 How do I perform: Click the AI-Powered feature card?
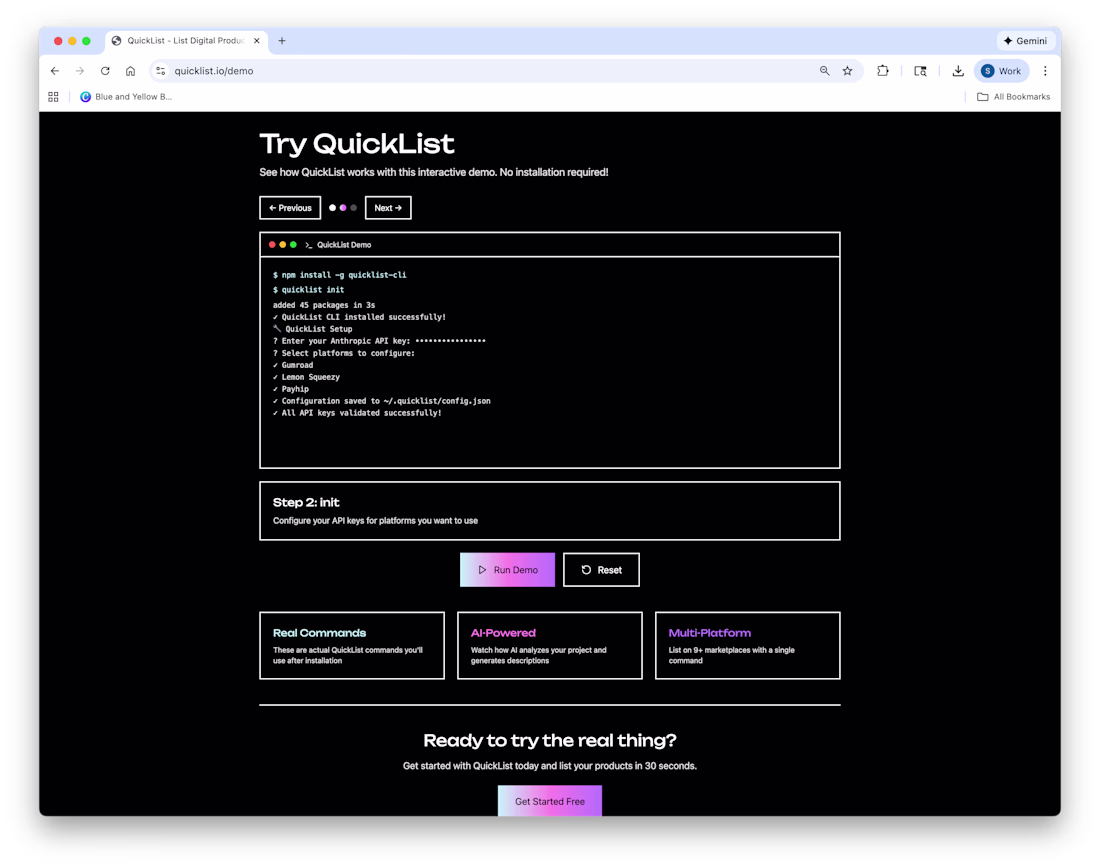click(x=550, y=646)
